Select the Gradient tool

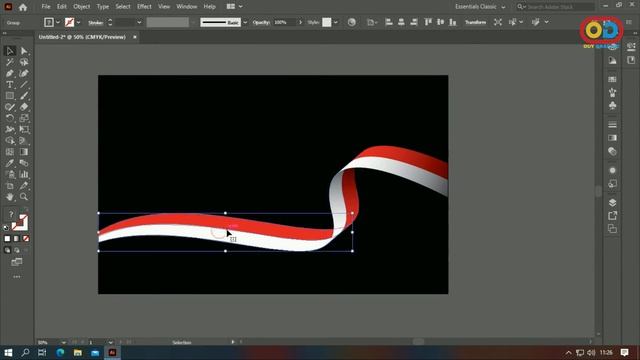pyautogui.click(x=24, y=152)
